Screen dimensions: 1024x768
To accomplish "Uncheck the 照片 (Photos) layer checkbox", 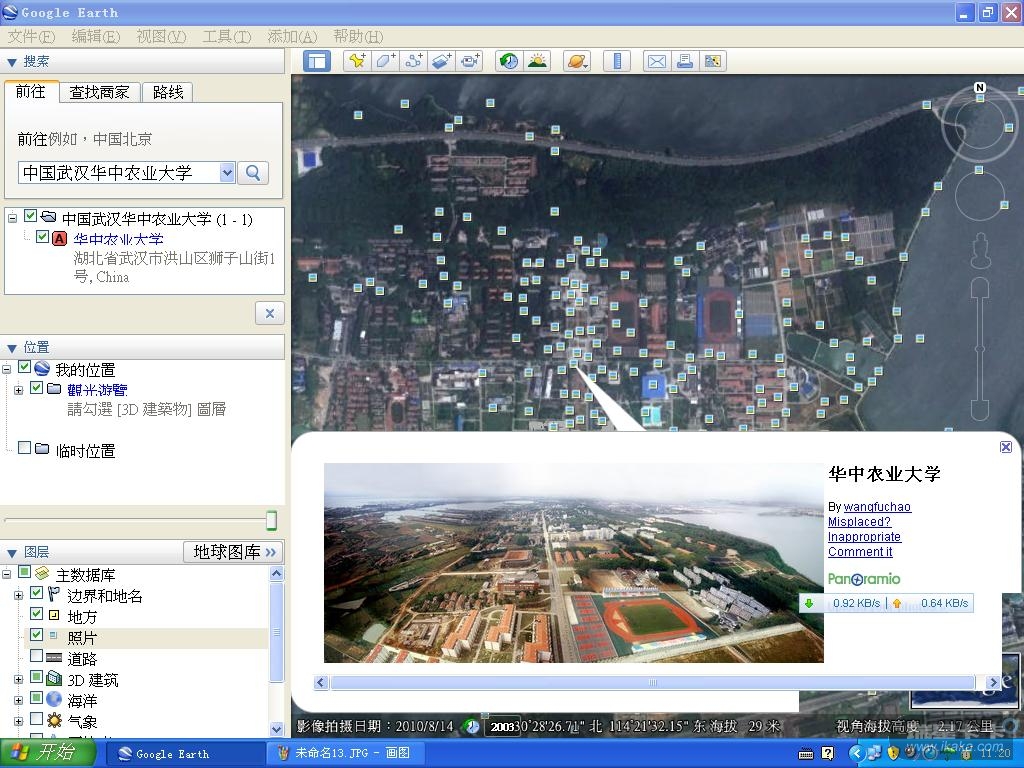I will [x=37, y=636].
